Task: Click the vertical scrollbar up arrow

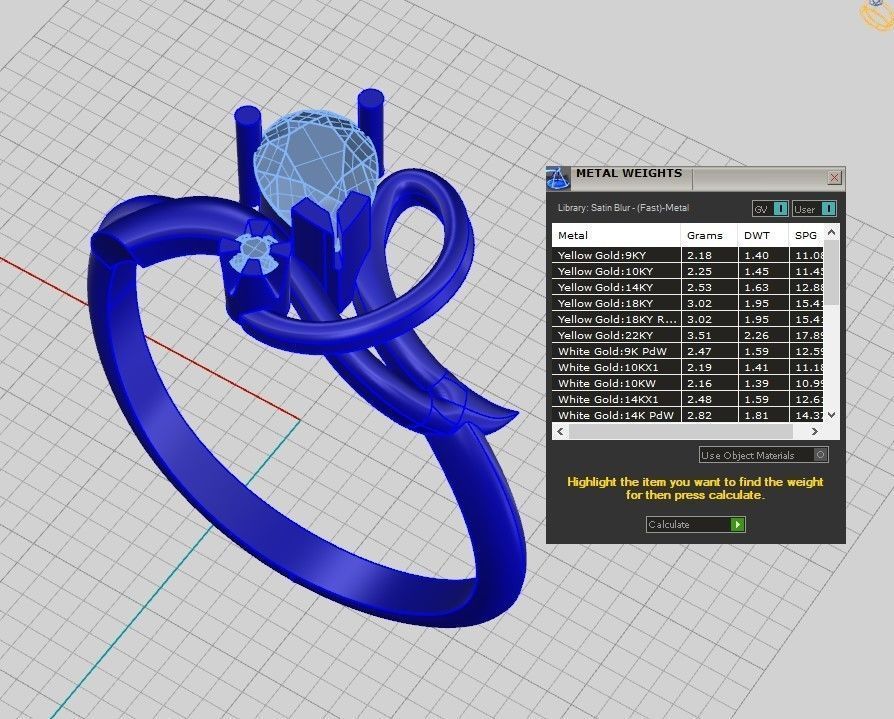Action: pos(831,231)
